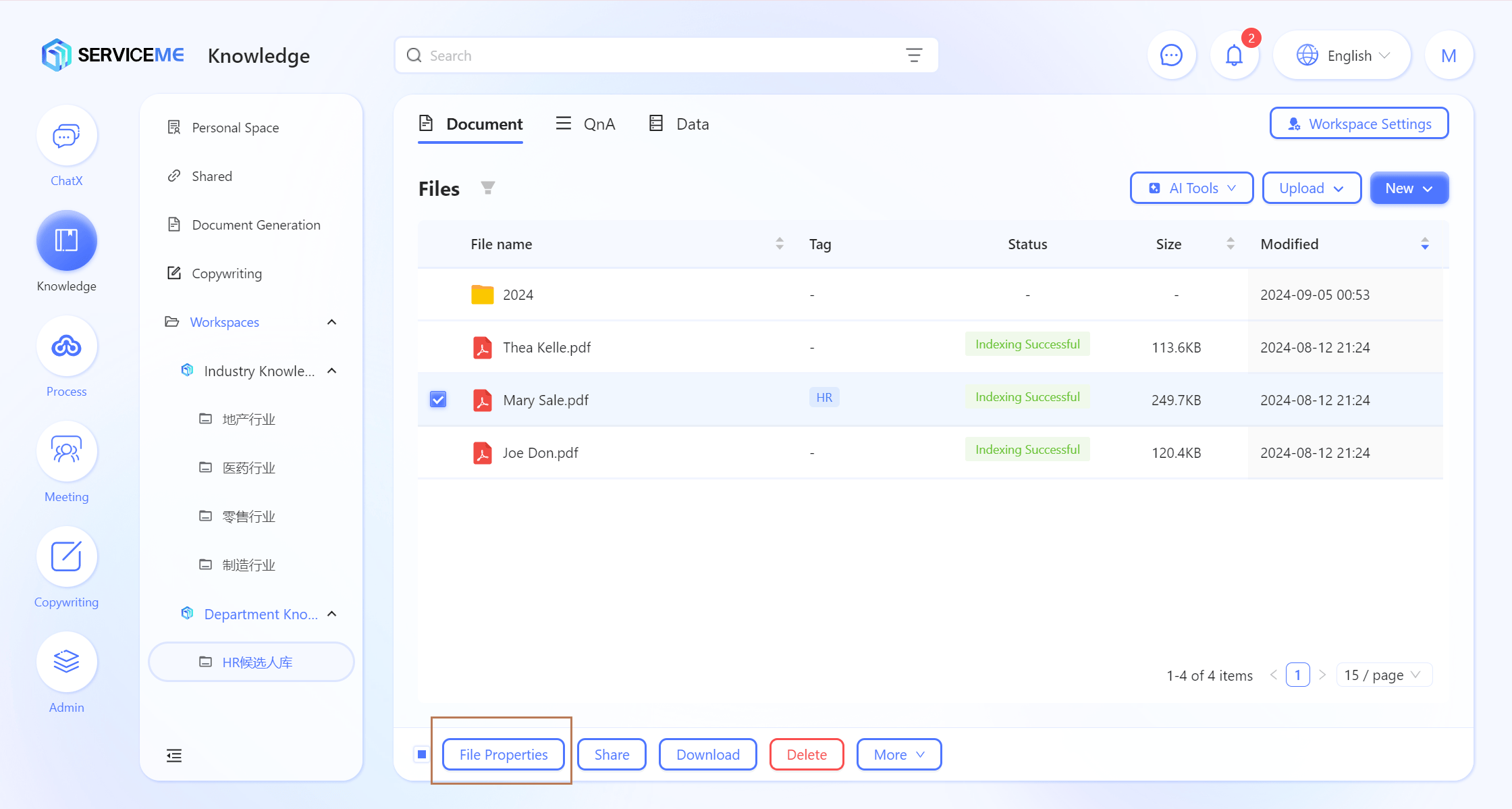Open the Copywriting module in left rail
Screen dimensions: 1512x809
click(x=66, y=557)
